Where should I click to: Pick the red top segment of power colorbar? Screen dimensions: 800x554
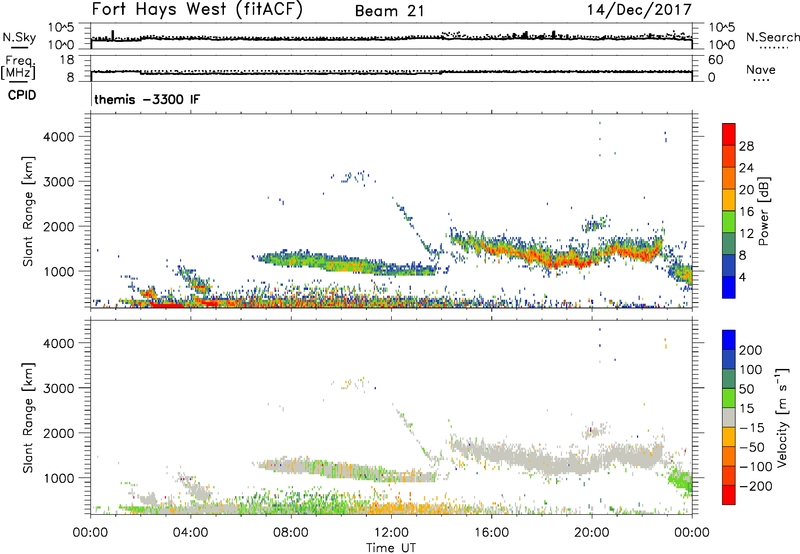pyautogui.click(x=729, y=135)
